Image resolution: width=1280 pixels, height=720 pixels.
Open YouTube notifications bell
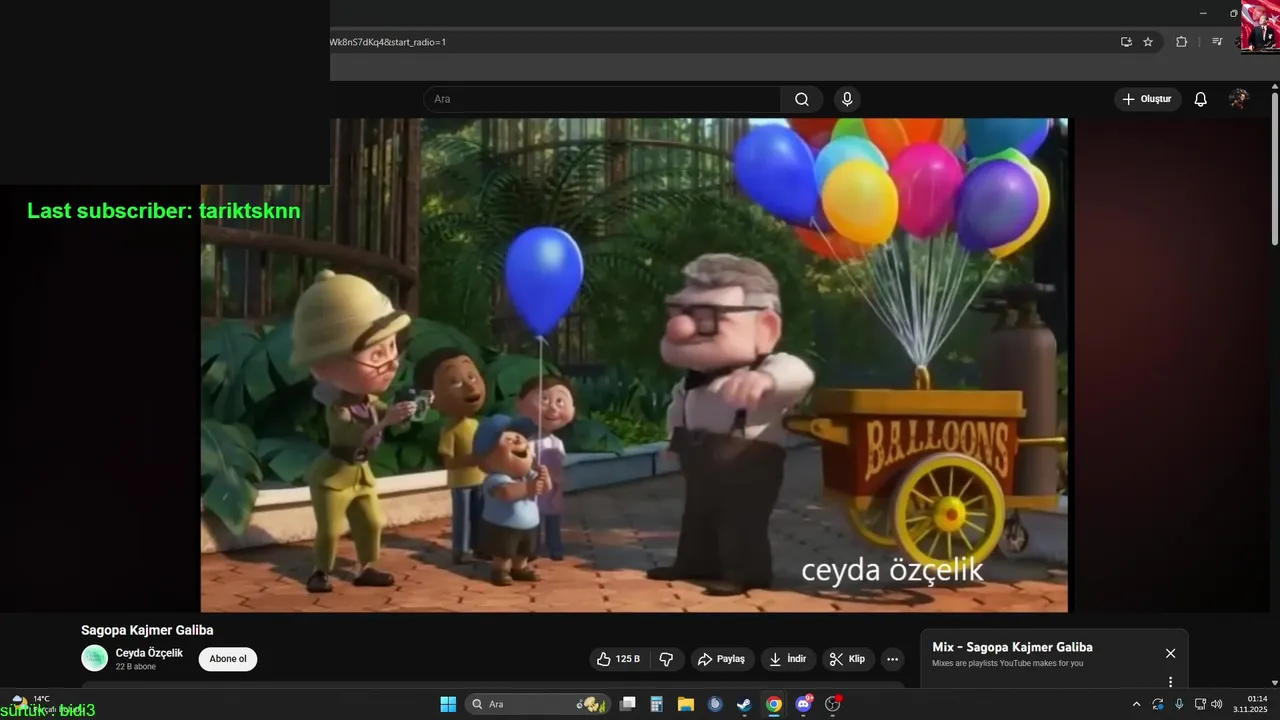[1201, 99]
